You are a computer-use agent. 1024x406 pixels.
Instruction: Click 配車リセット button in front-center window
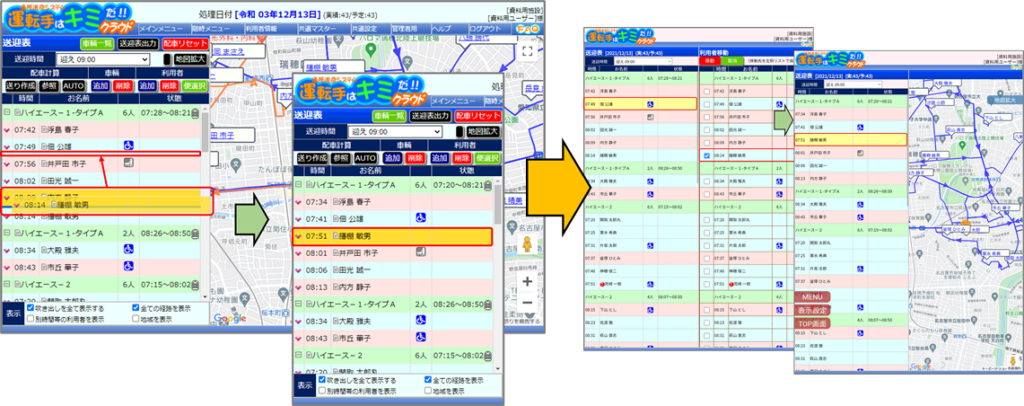pyautogui.click(x=478, y=116)
